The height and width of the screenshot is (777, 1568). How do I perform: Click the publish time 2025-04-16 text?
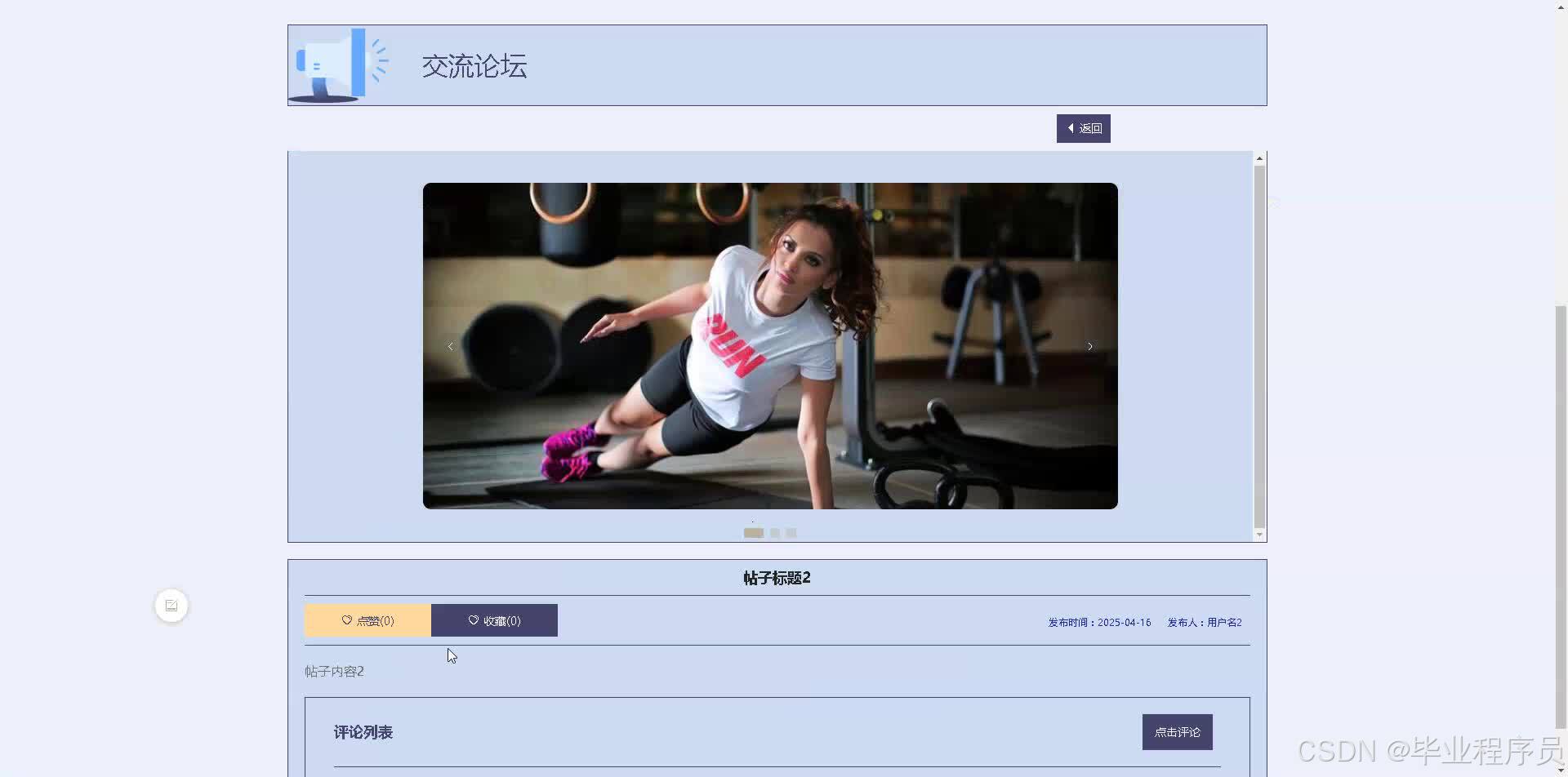[1099, 623]
